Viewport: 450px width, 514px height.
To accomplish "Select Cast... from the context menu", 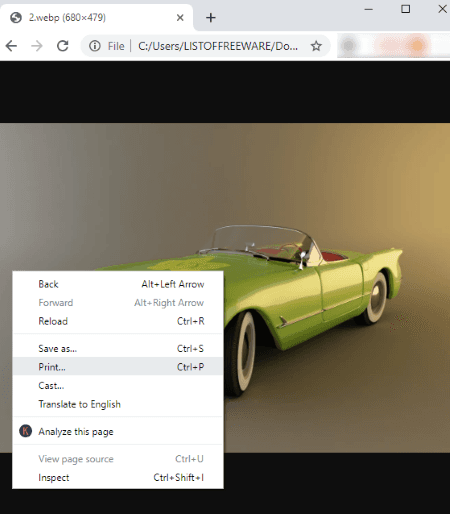I will coord(118,386).
